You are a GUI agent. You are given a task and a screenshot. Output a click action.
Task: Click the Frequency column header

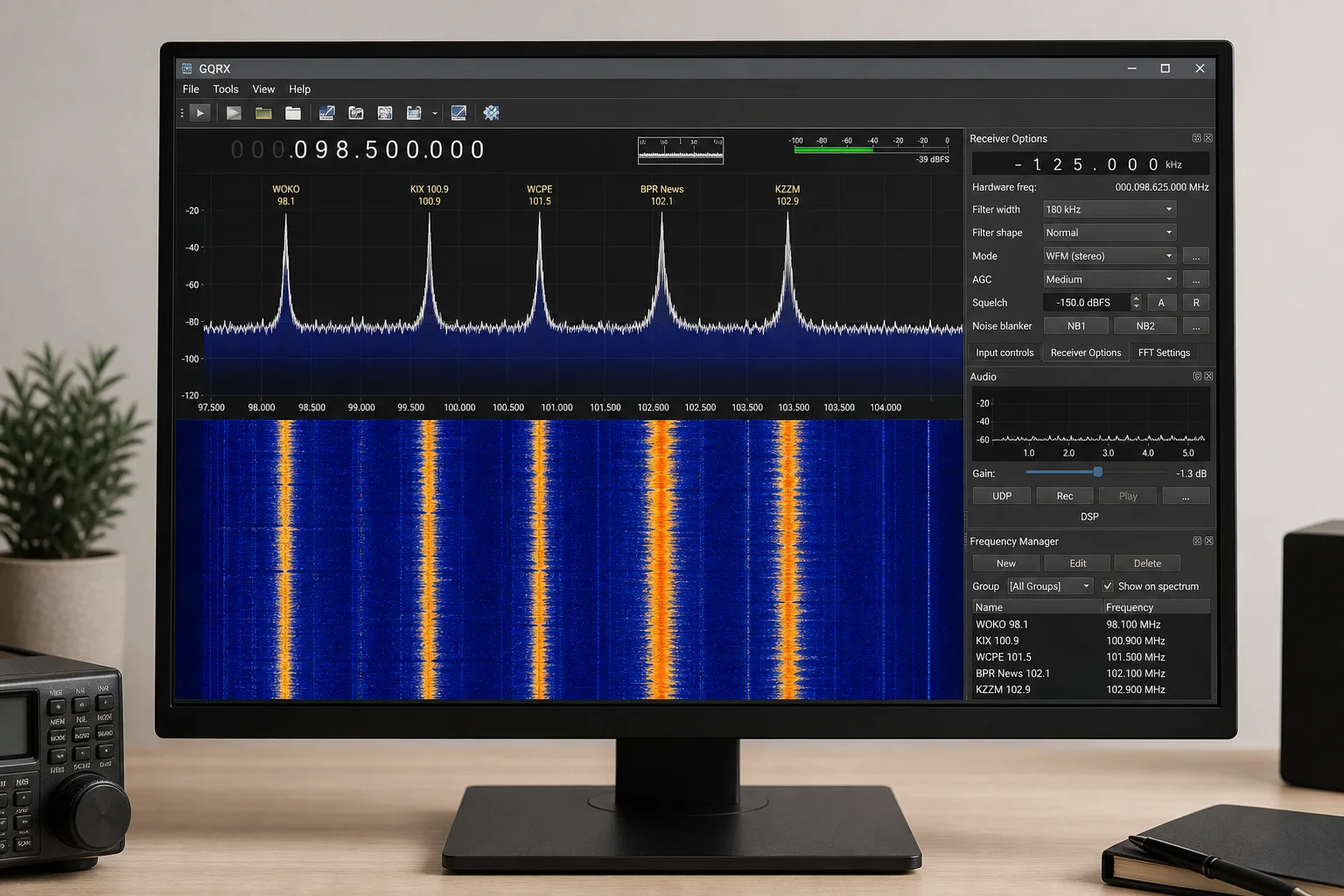point(1157,607)
